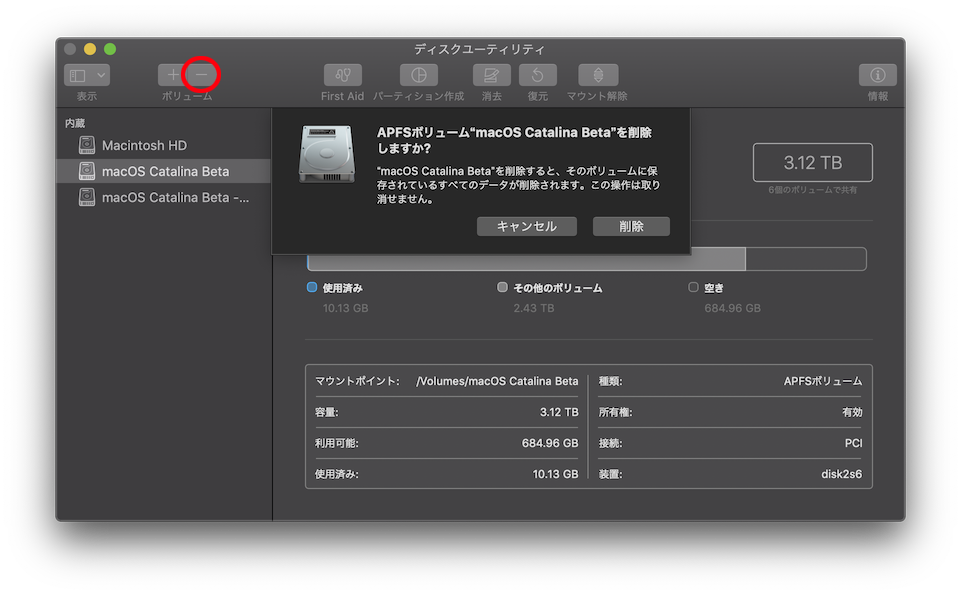
Task: Delete volume using the minus button
Action: [x=202, y=75]
